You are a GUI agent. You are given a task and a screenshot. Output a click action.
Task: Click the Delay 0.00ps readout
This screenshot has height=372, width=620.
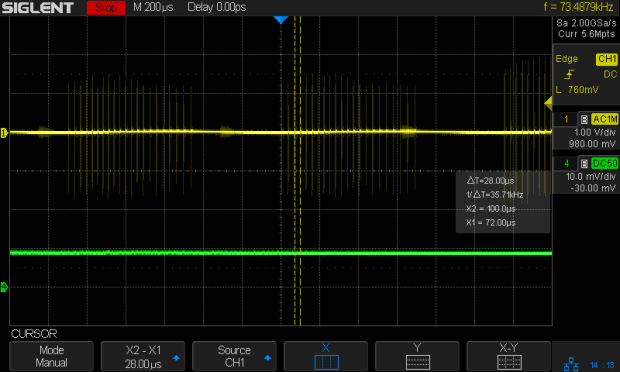pos(217,7)
